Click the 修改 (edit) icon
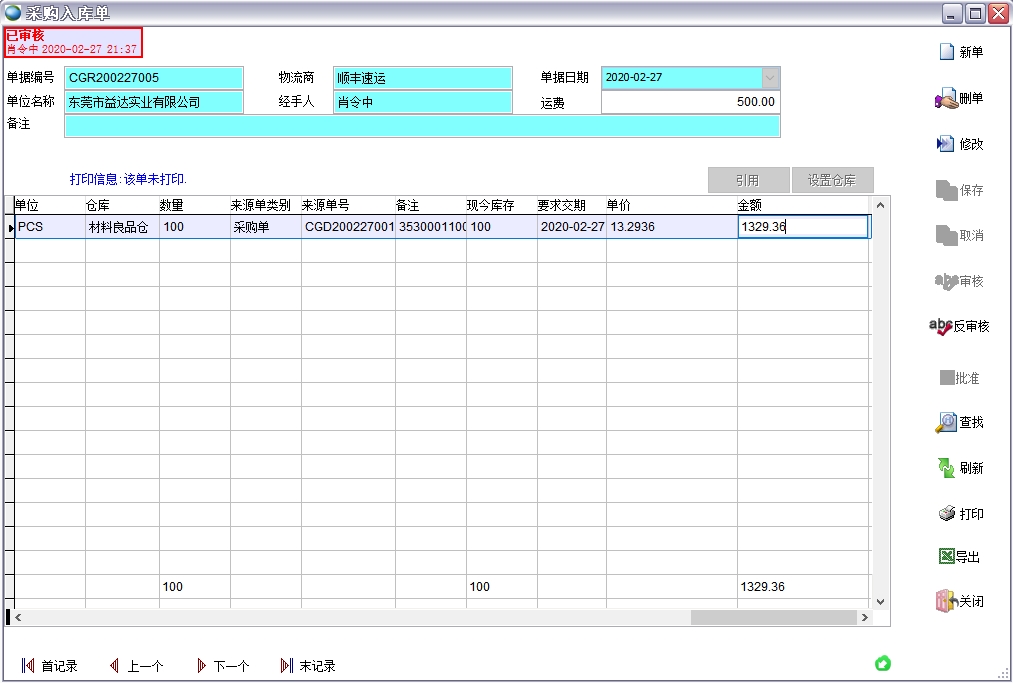Viewport: 1013px width, 683px height. (x=945, y=144)
